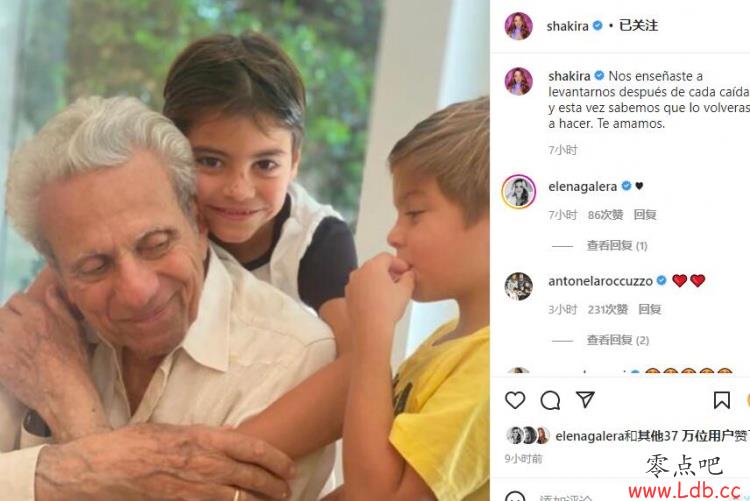Open shakira's profile picture in the header

coord(518,26)
